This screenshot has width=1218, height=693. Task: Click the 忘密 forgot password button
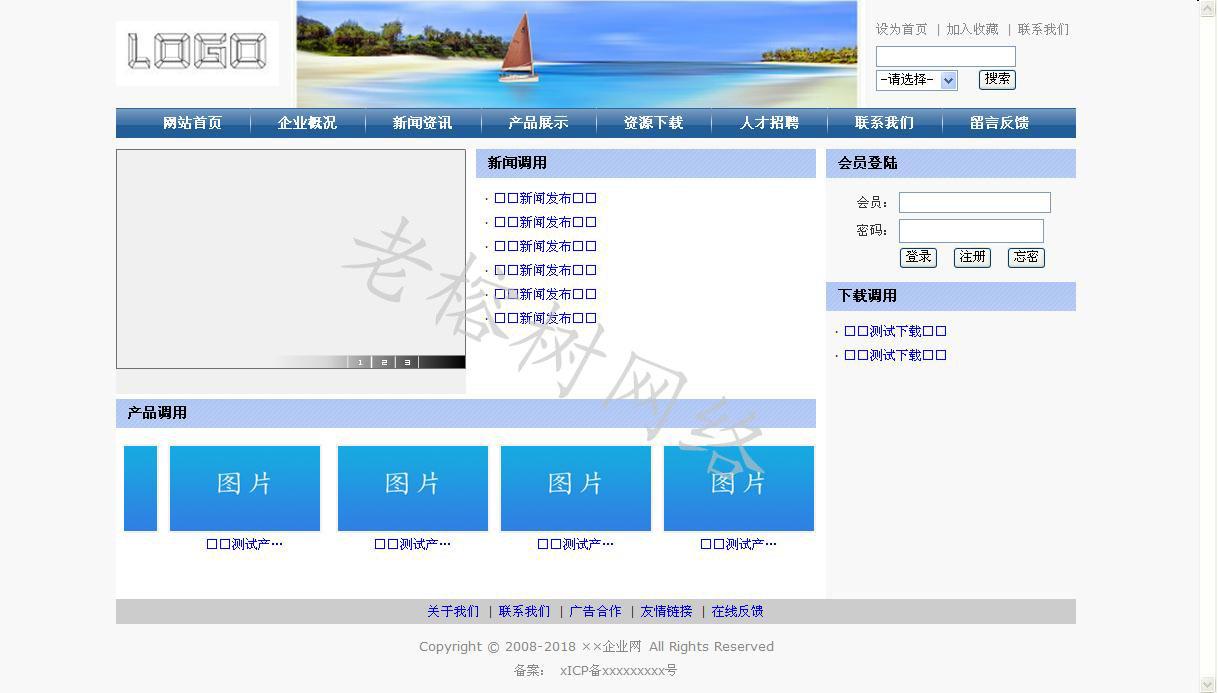click(x=1026, y=257)
